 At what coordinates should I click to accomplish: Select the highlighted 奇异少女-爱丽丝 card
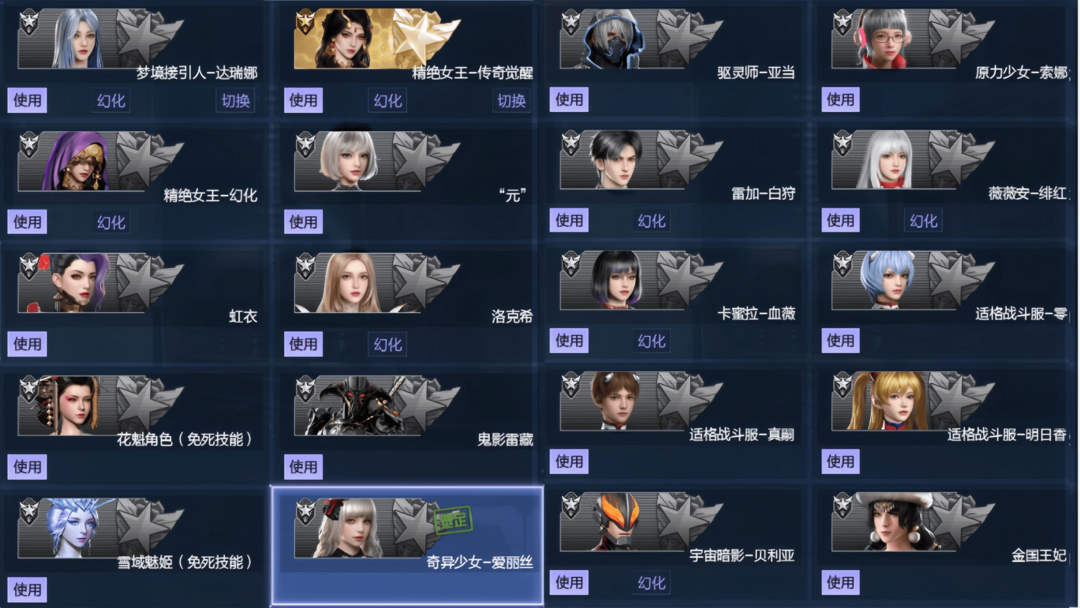coord(407,545)
